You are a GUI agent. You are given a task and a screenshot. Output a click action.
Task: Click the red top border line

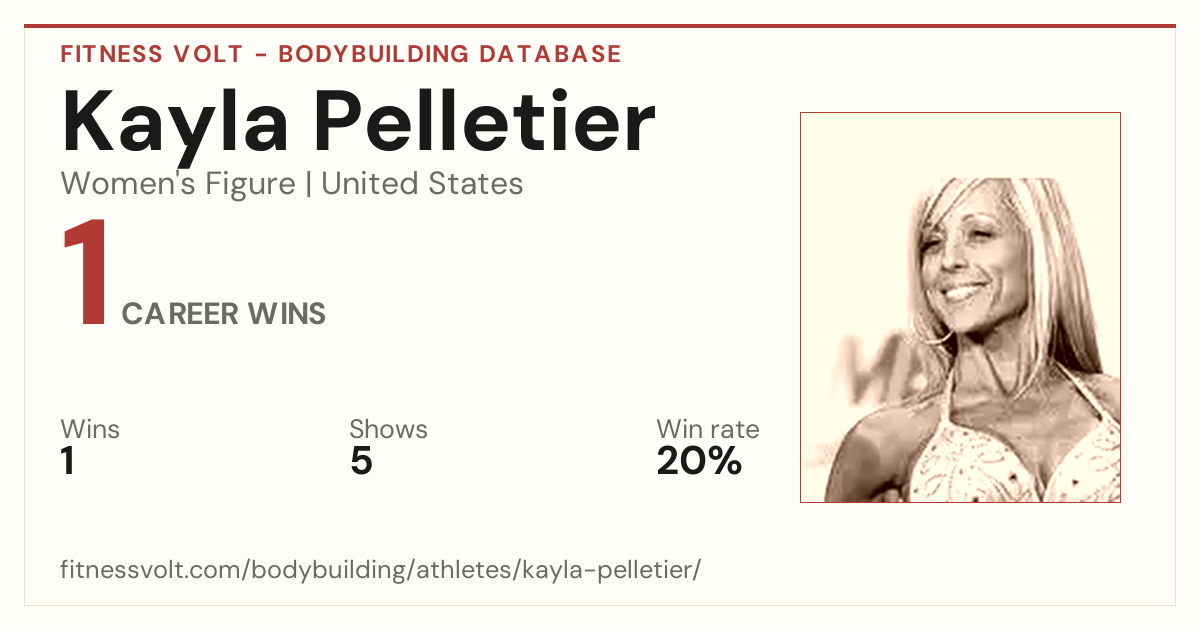coord(600,26)
